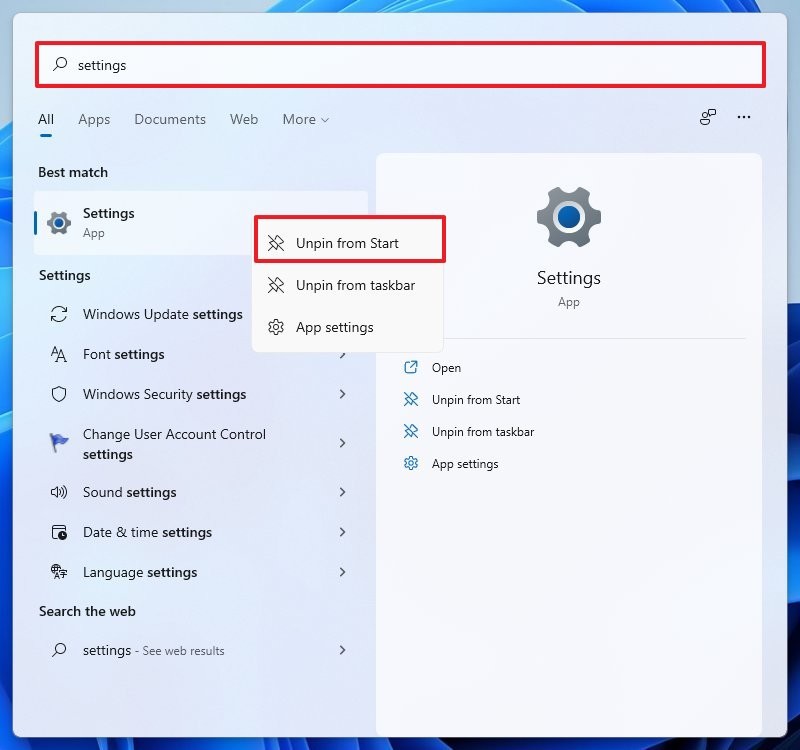Open the Language settings result

point(201,572)
